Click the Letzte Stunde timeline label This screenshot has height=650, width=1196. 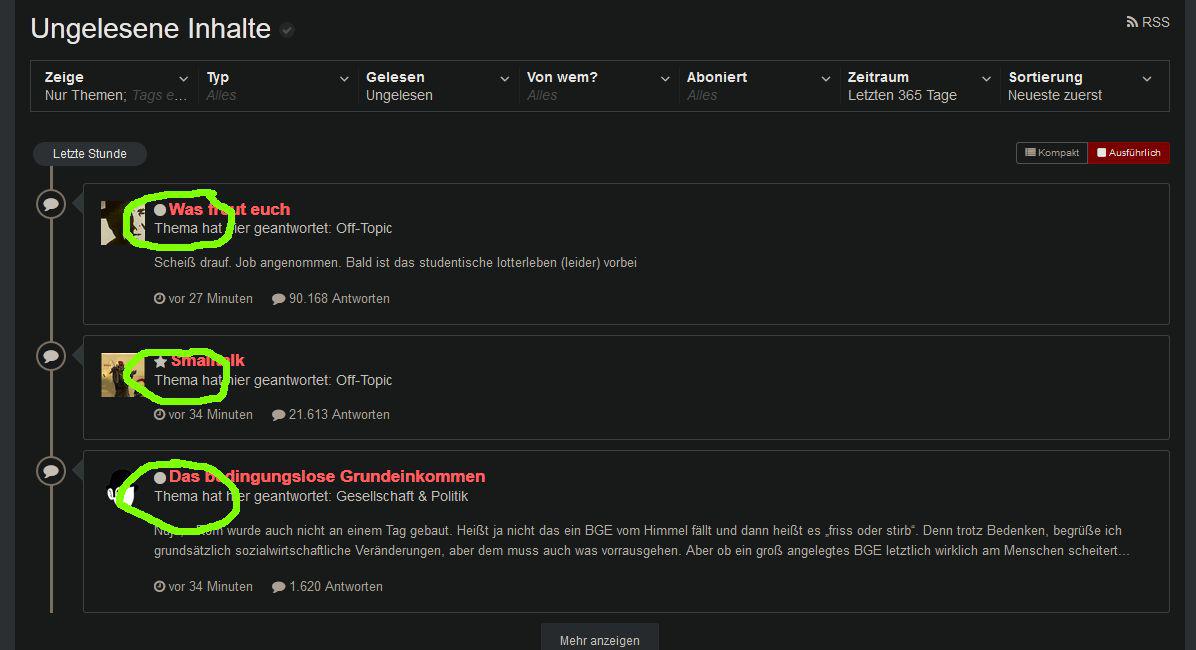click(90, 153)
